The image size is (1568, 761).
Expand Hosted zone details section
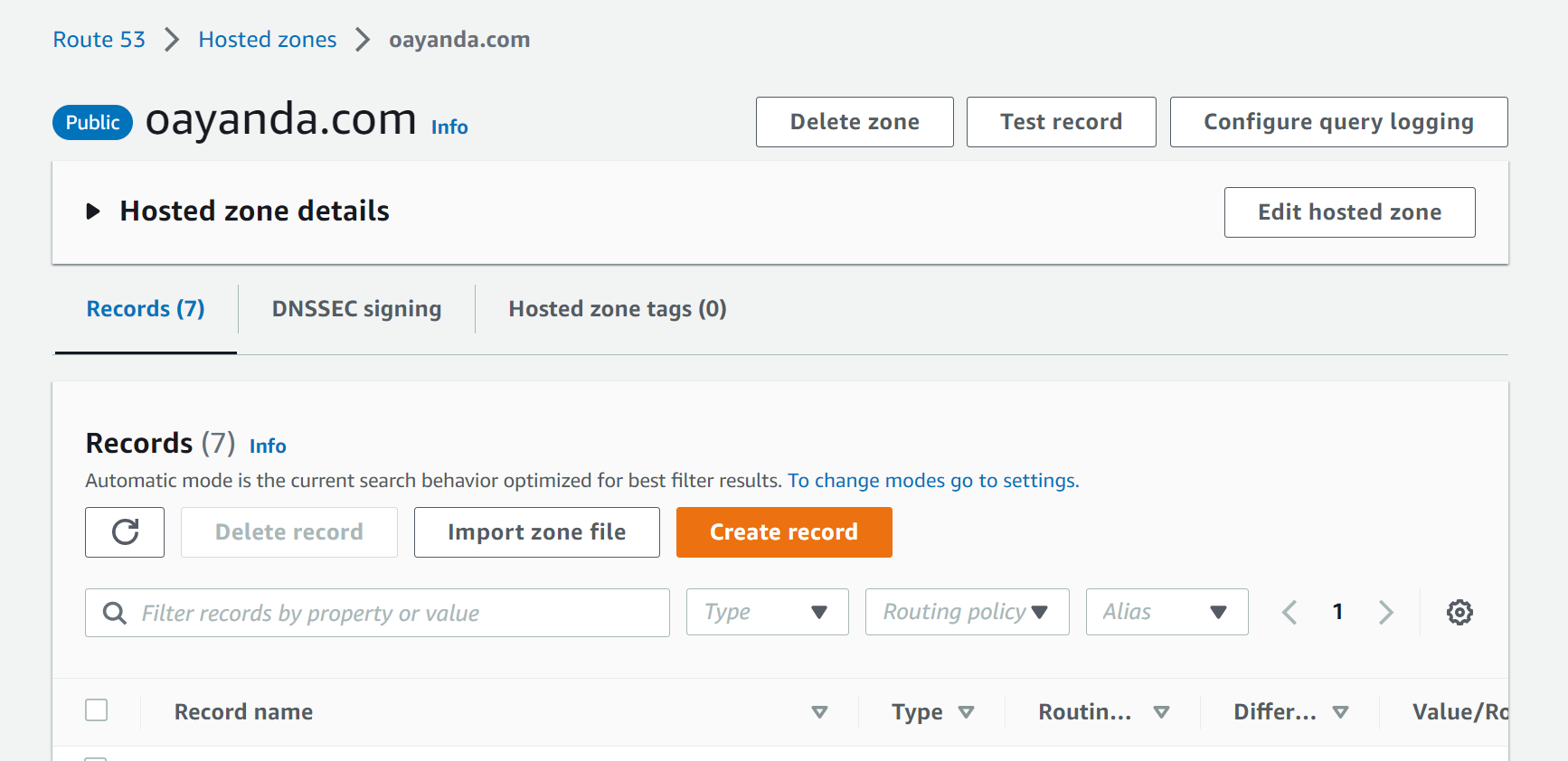pyautogui.click(x=93, y=211)
